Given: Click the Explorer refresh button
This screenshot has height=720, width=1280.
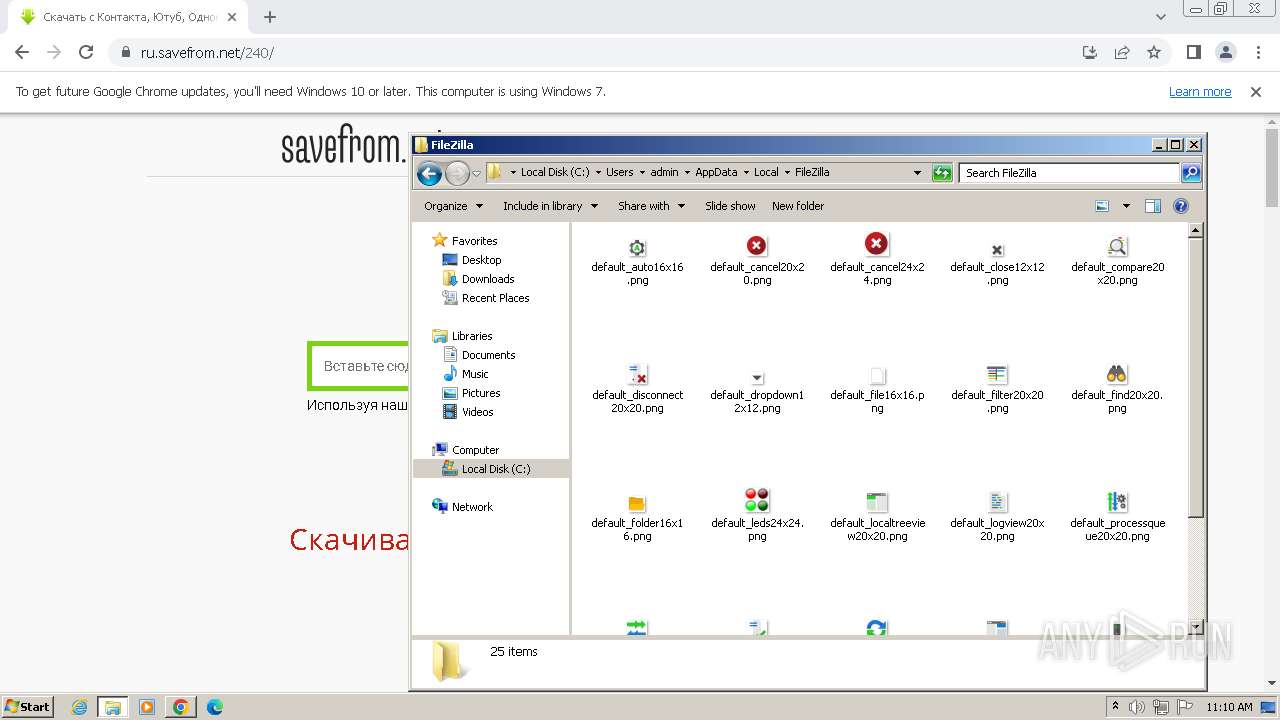Looking at the screenshot, I should [x=942, y=172].
